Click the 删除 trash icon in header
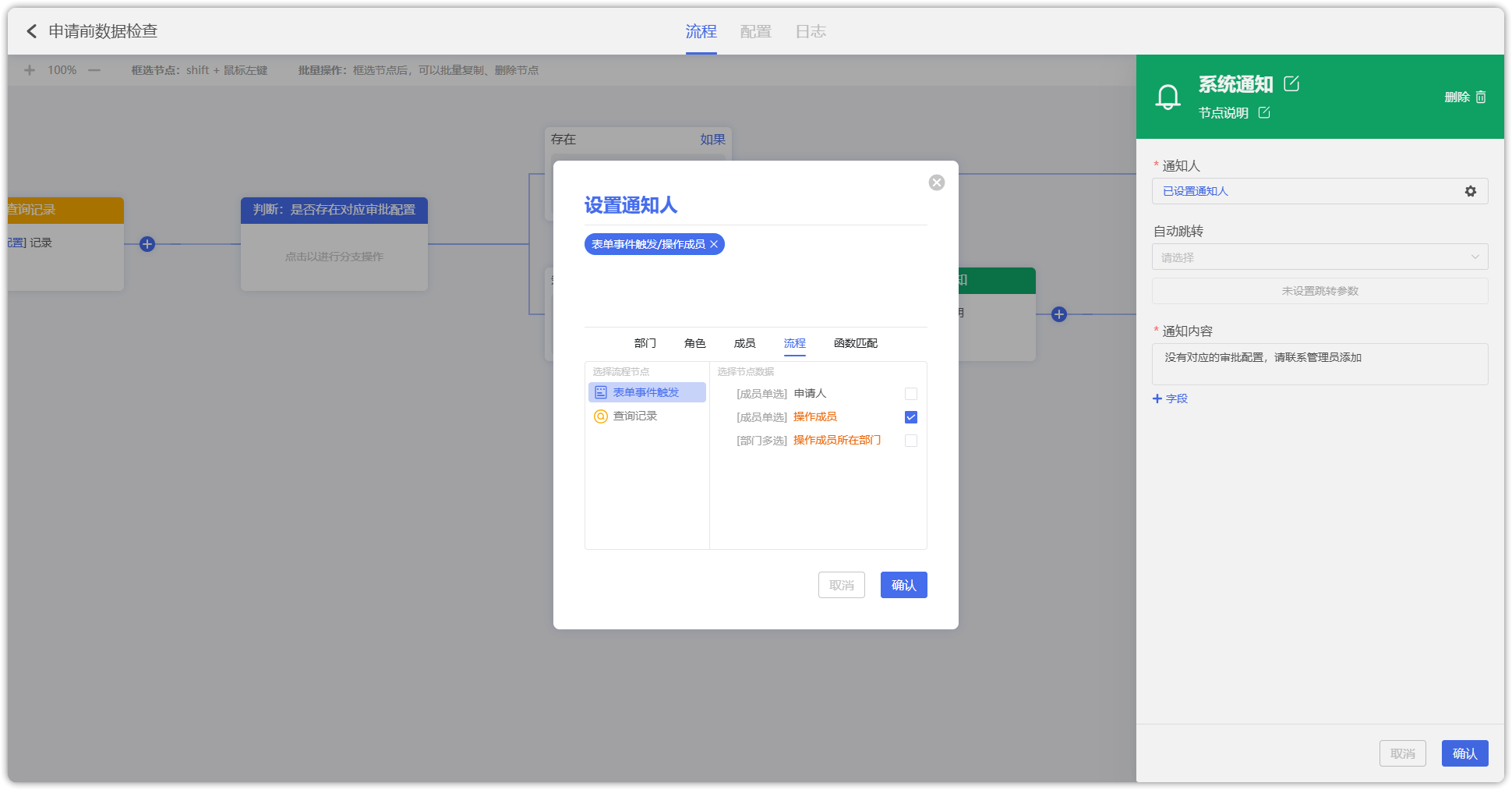The width and height of the screenshot is (1512, 790). pos(1480,97)
